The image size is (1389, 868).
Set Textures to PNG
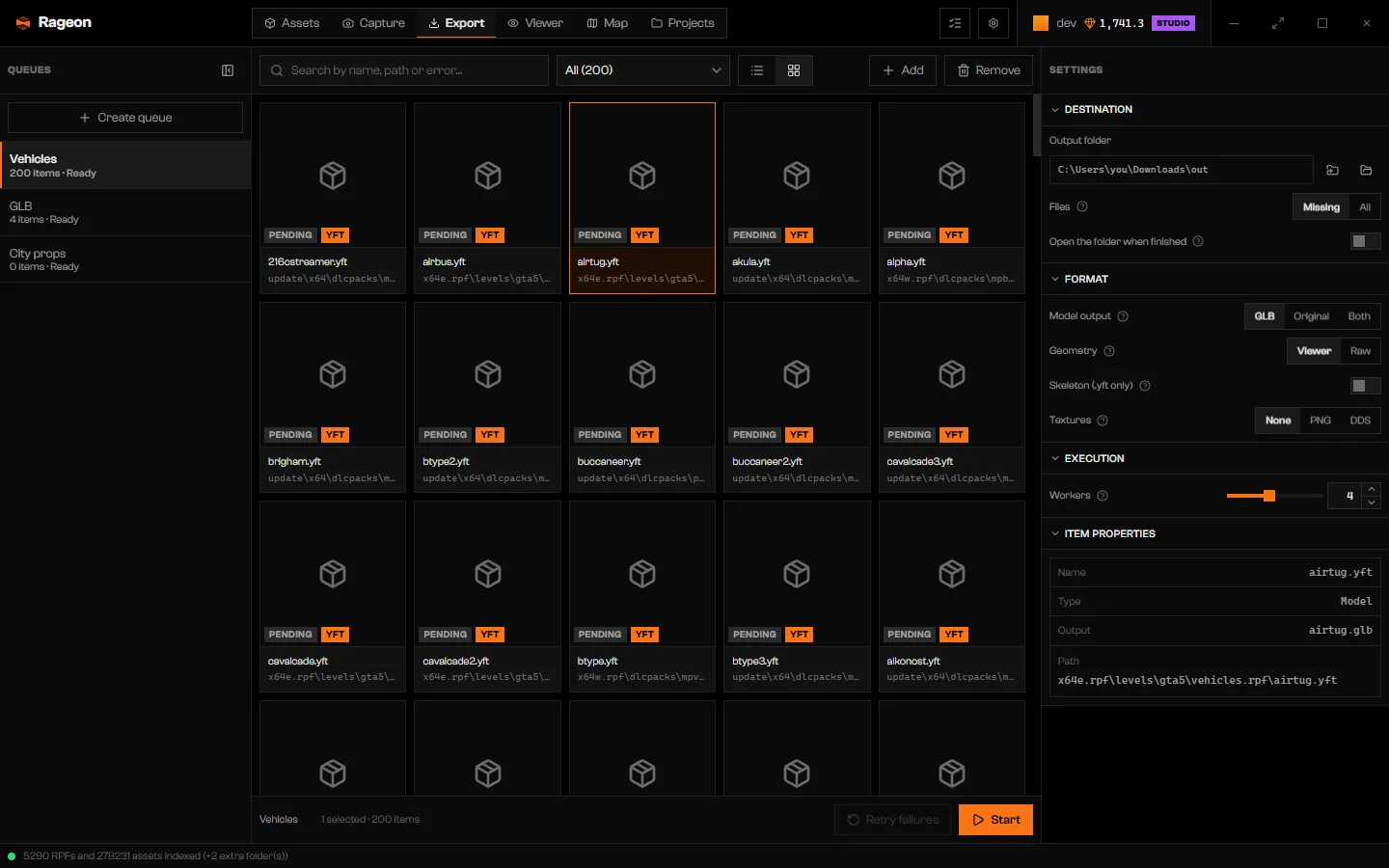tap(1321, 420)
